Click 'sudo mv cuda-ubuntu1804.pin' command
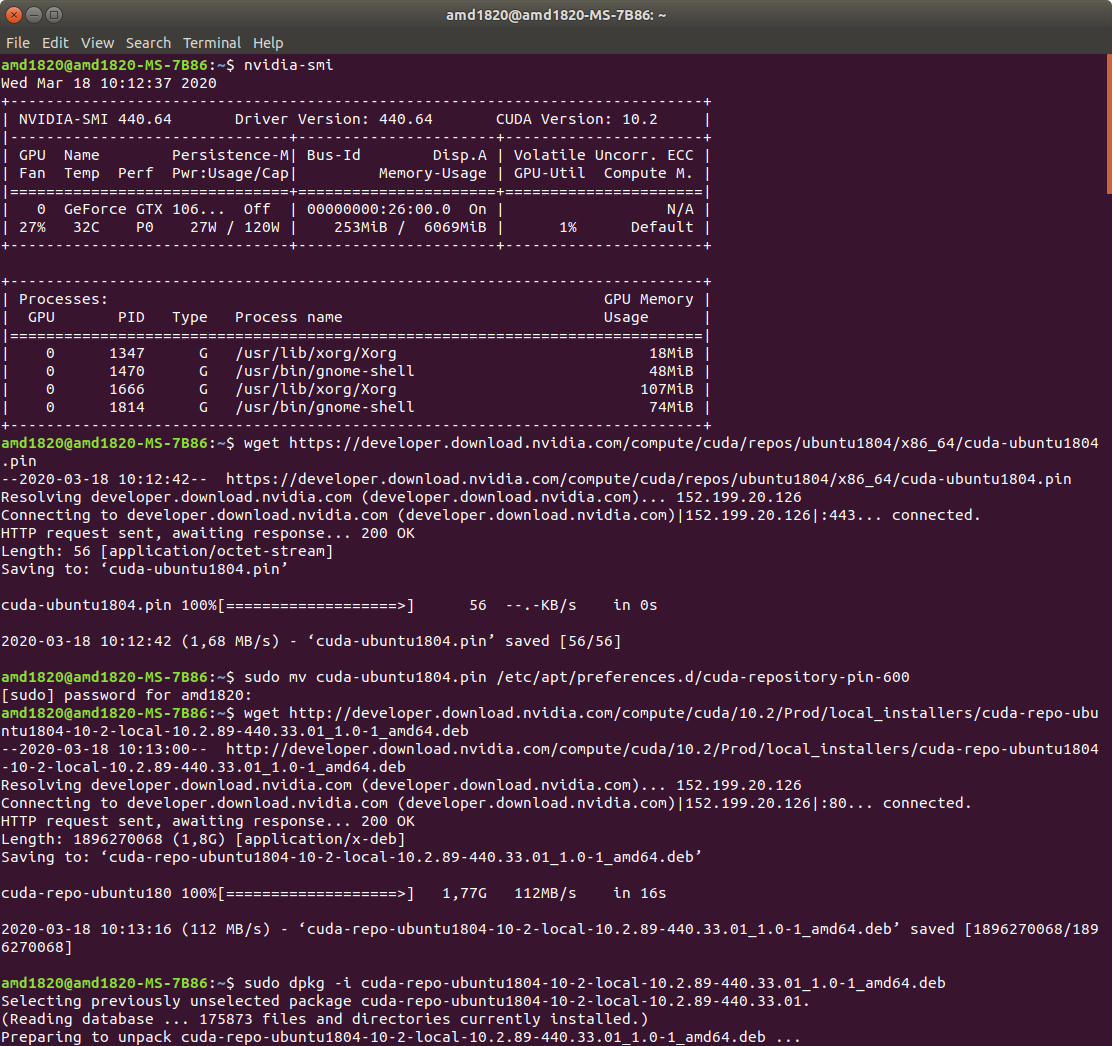Image resolution: width=1112 pixels, height=1046 pixels. tap(365, 677)
